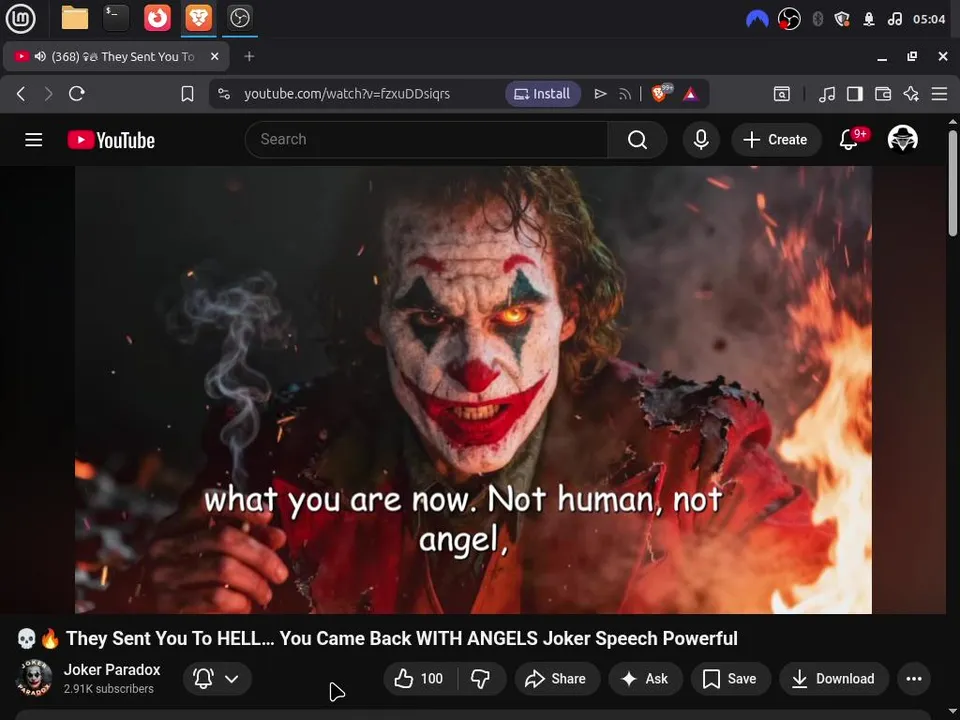The height and width of the screenshot is (720, 960).
Task: Click the system tray notification bell
Action: coord(869,19)
